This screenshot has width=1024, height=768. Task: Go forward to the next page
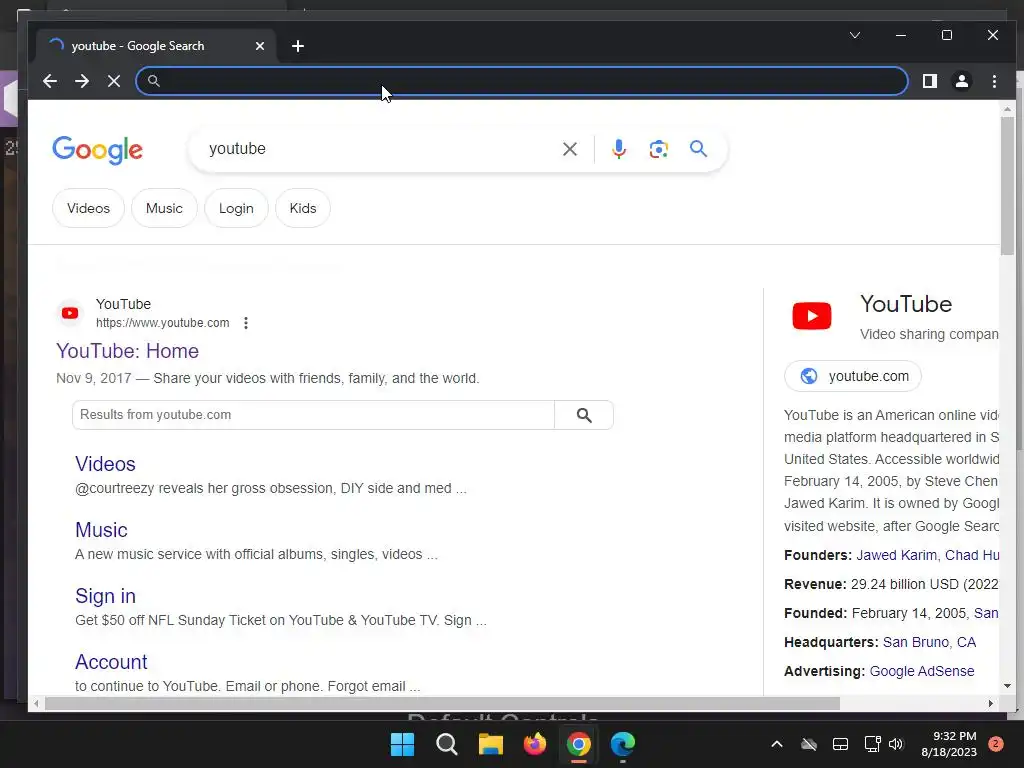click(x=82, y=81)
